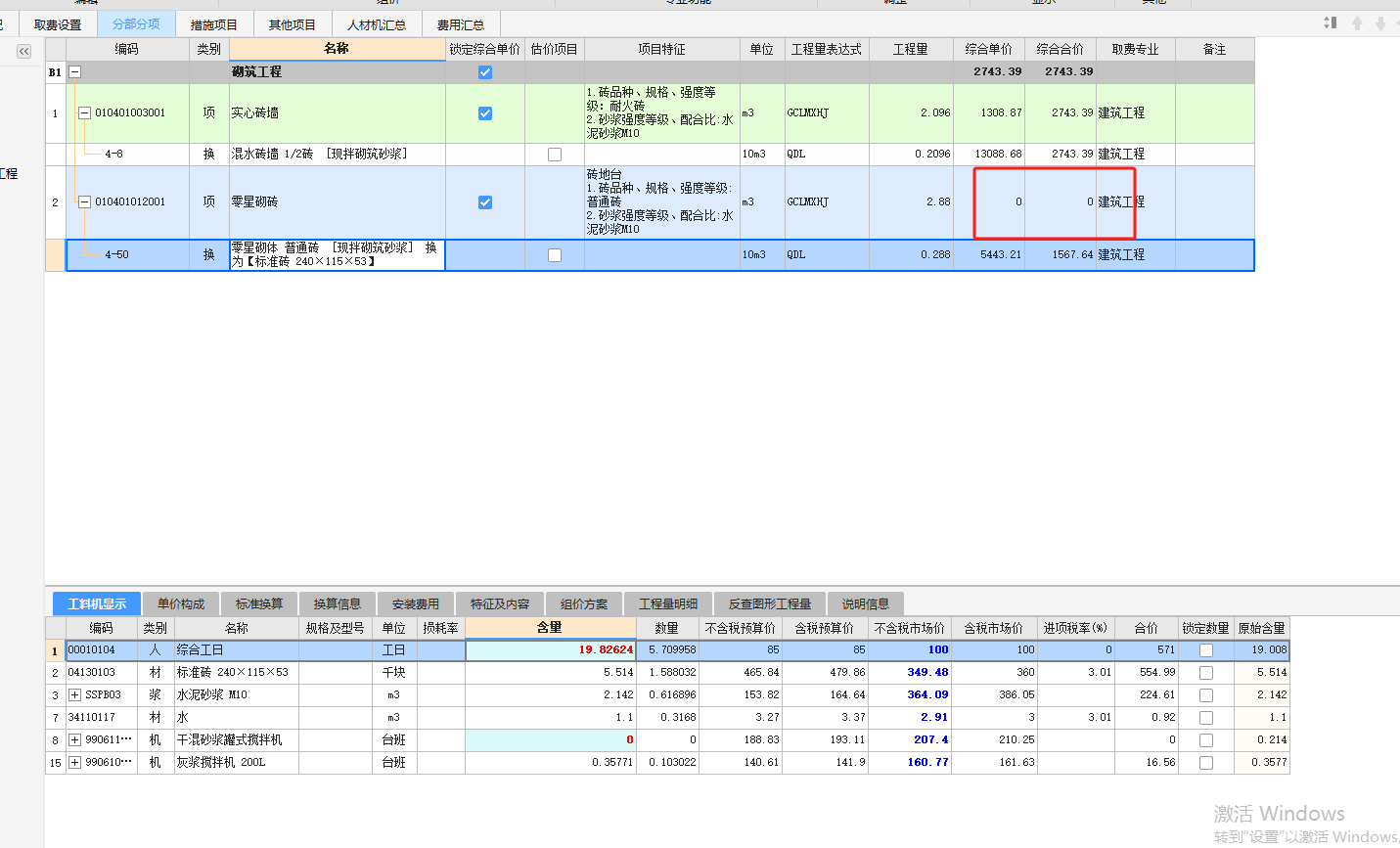This screenshot has width=1400, height=848.
Task: Click market price 207.4 for 干混砂浆罐式搅拌机
Action: click(x=910, y=740)
